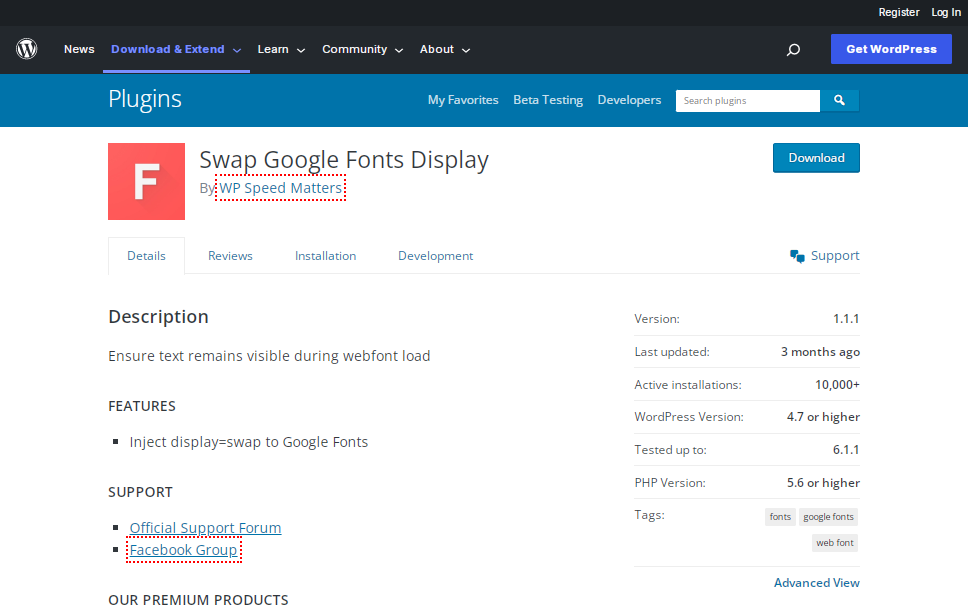Open Support via speech bubble icon
Image resolution: width=968 pixels, height=615 pixels.
797,256
